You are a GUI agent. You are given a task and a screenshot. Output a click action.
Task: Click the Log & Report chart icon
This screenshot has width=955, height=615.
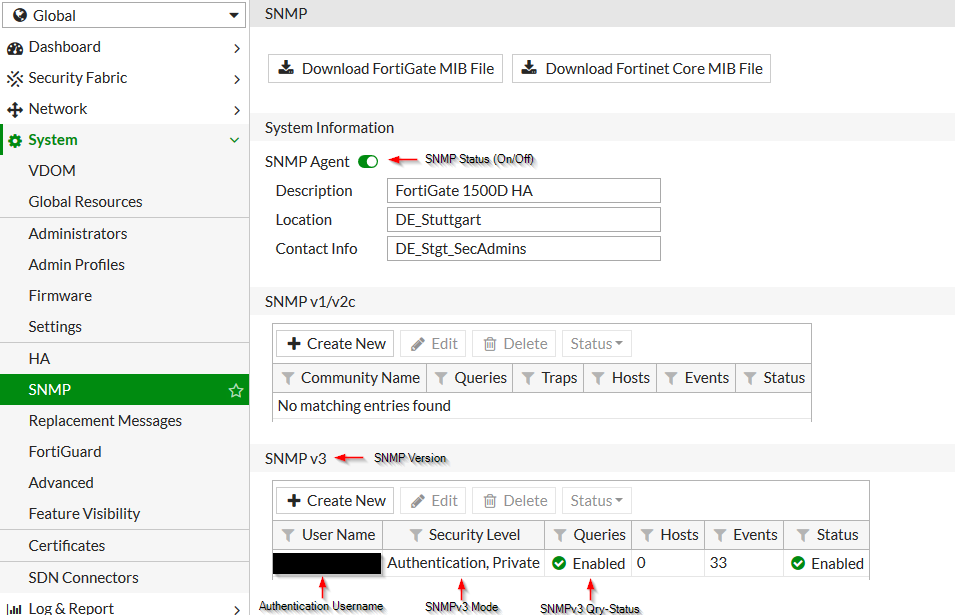point(14,608)
